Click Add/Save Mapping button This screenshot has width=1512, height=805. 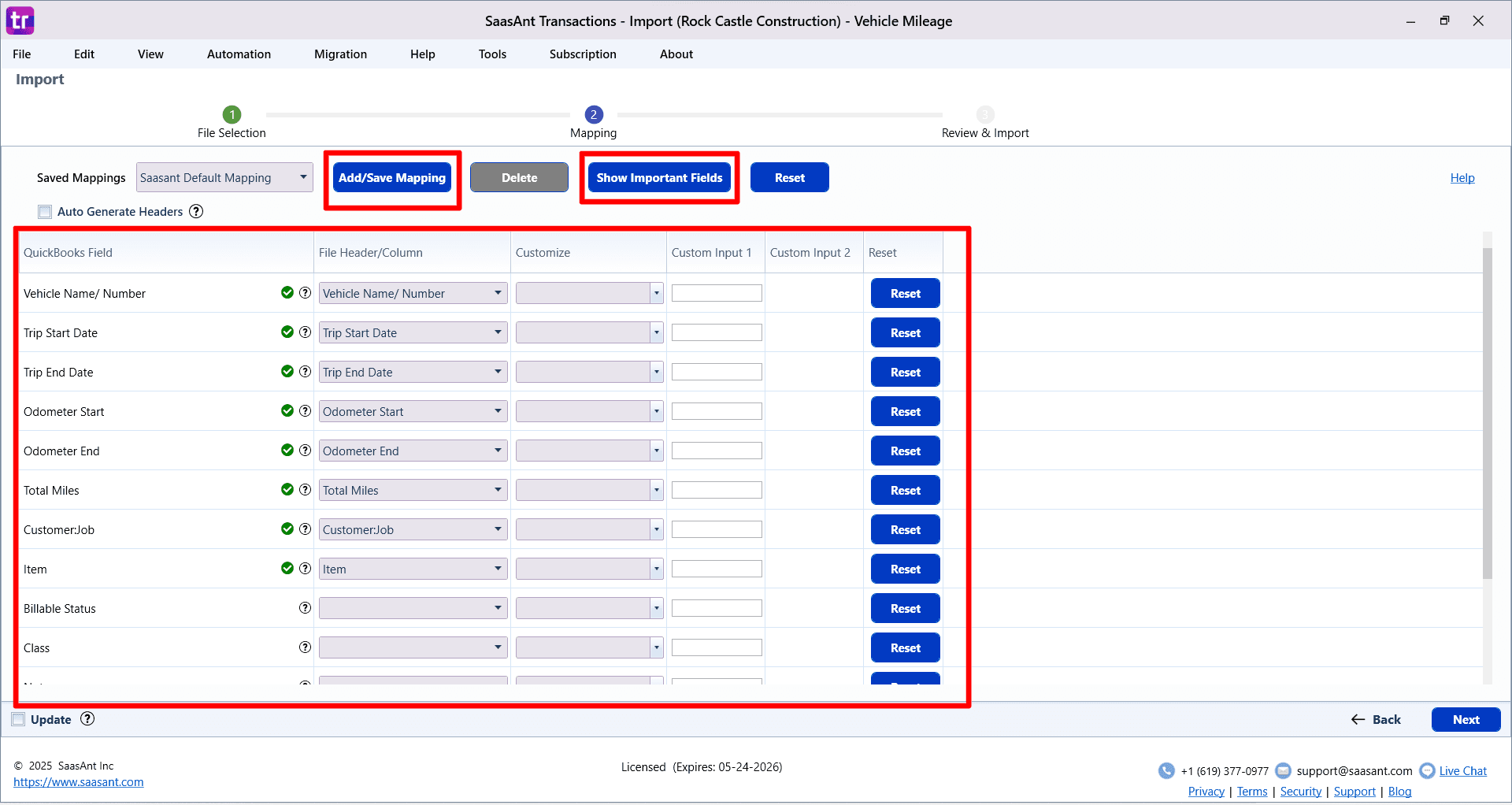[x=392, y=178]
